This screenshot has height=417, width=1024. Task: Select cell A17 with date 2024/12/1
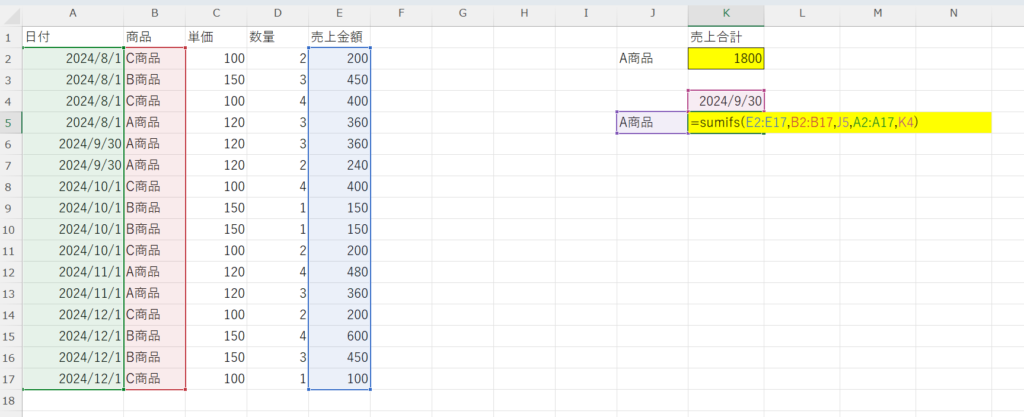(x=72, y=379)
